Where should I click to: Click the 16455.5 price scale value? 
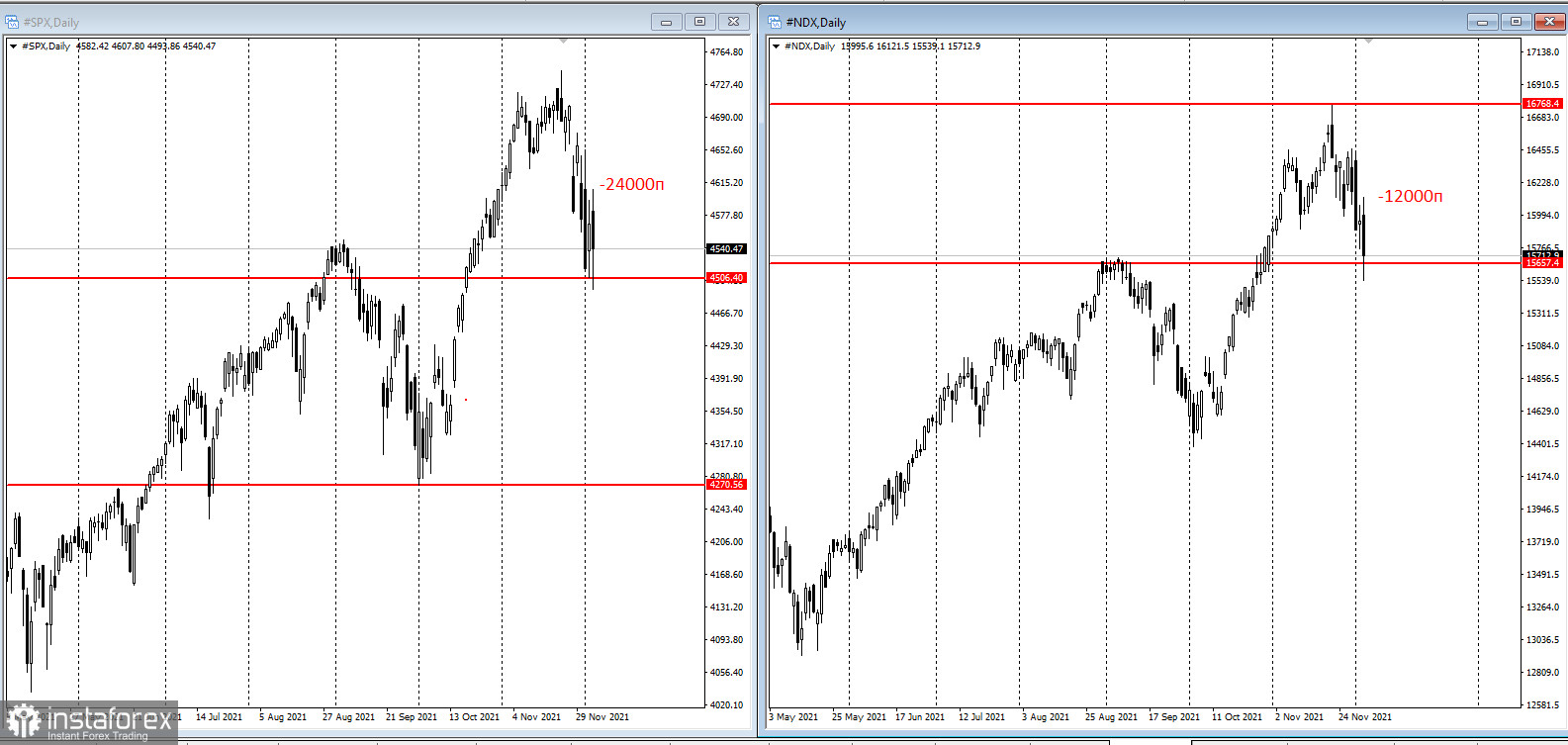[x=1543, y=150]
